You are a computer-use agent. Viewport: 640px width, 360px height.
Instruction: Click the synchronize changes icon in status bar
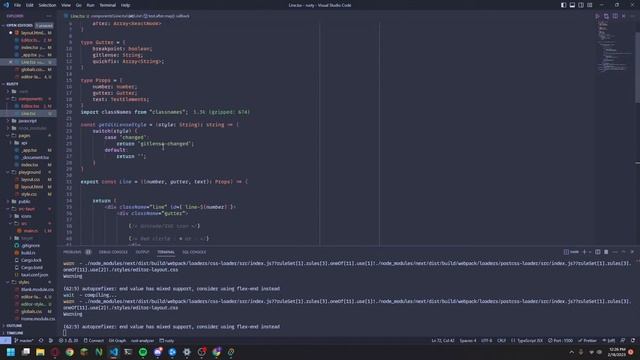click(x=41, y=340)
